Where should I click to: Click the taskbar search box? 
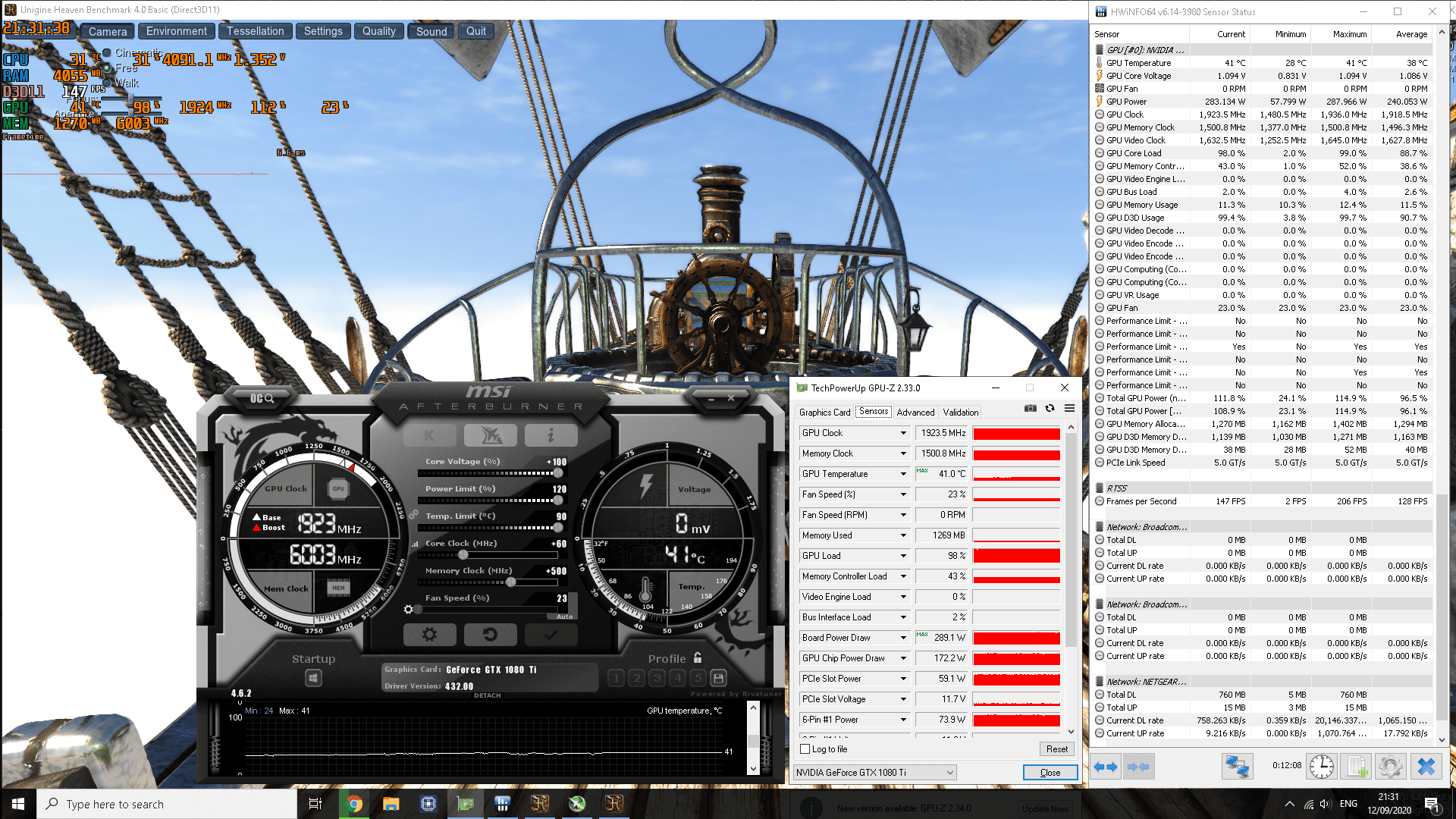(x=167, y=804)
